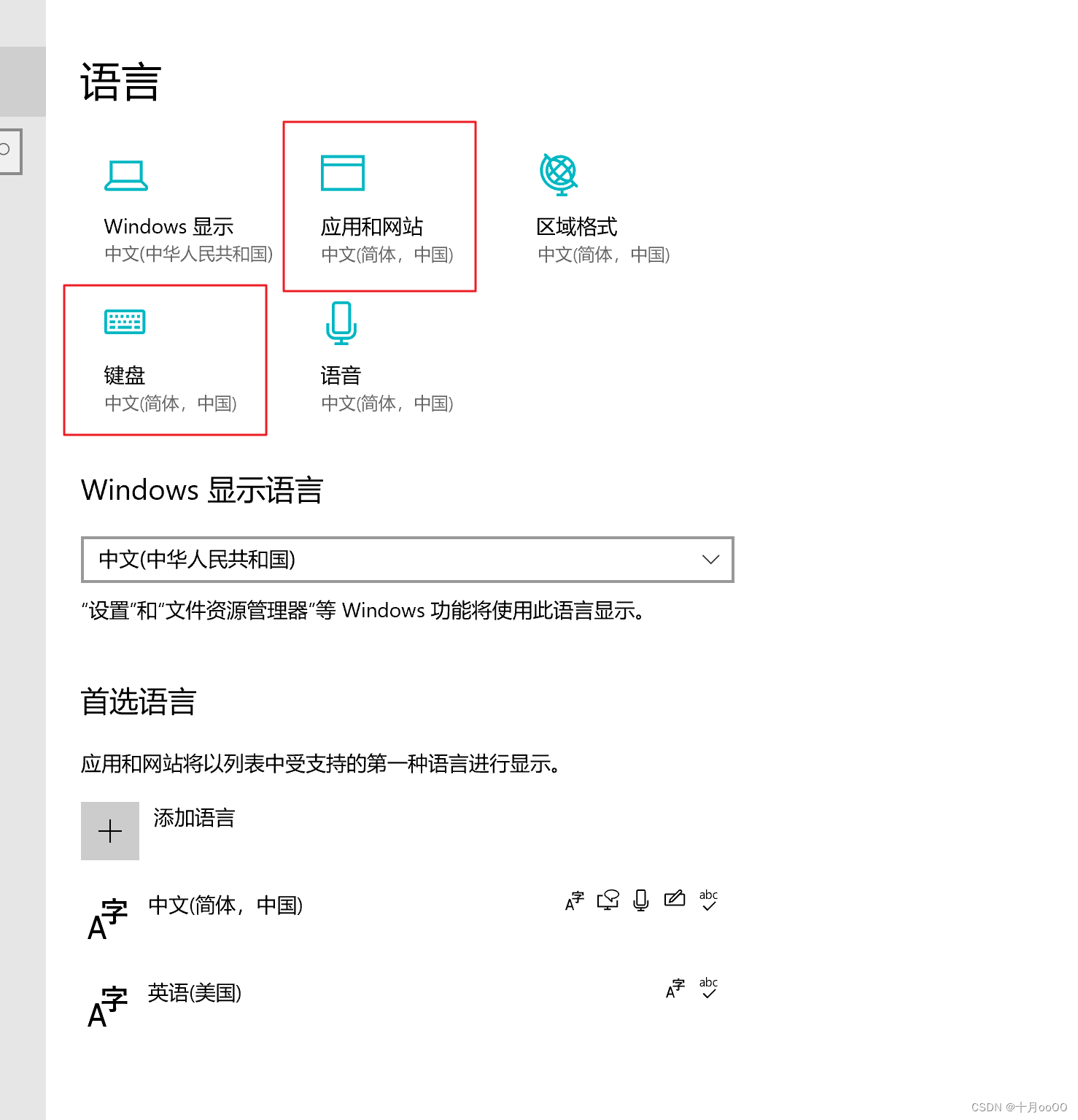Click the 应用和网站 window icon

coord(343,173)
